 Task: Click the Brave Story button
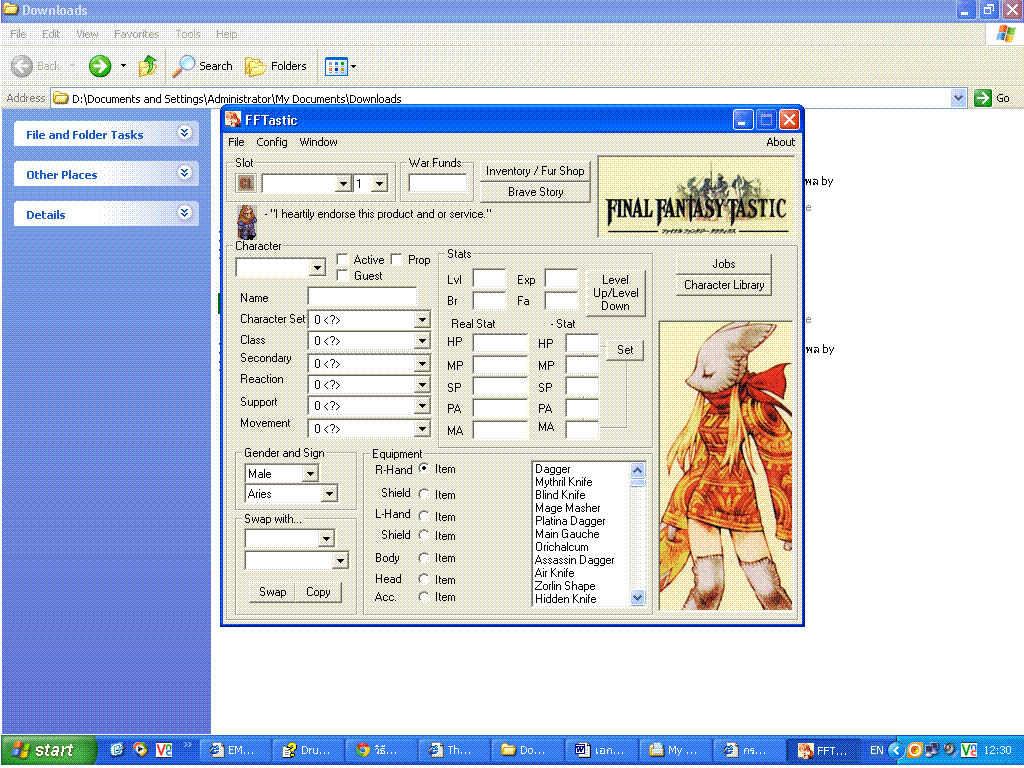click(535, 192)
